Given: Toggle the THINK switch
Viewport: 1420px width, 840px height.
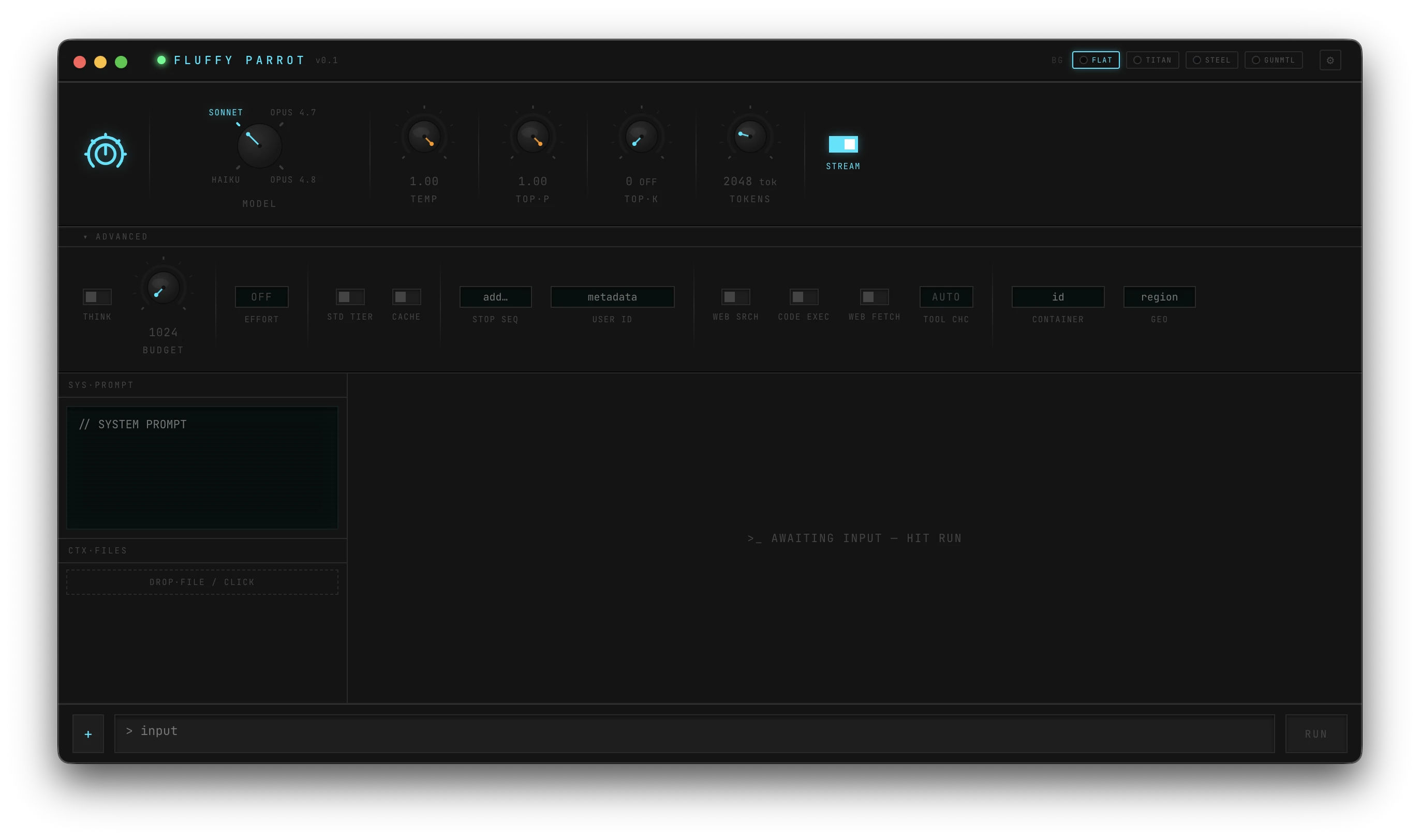Looking at the screenshot, I should tap(97, 296).
